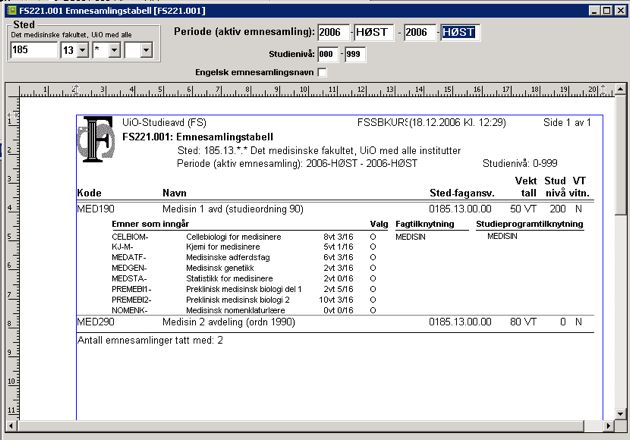
Task: Open the institute asterisk dropdown
Action: click(115, 51)
